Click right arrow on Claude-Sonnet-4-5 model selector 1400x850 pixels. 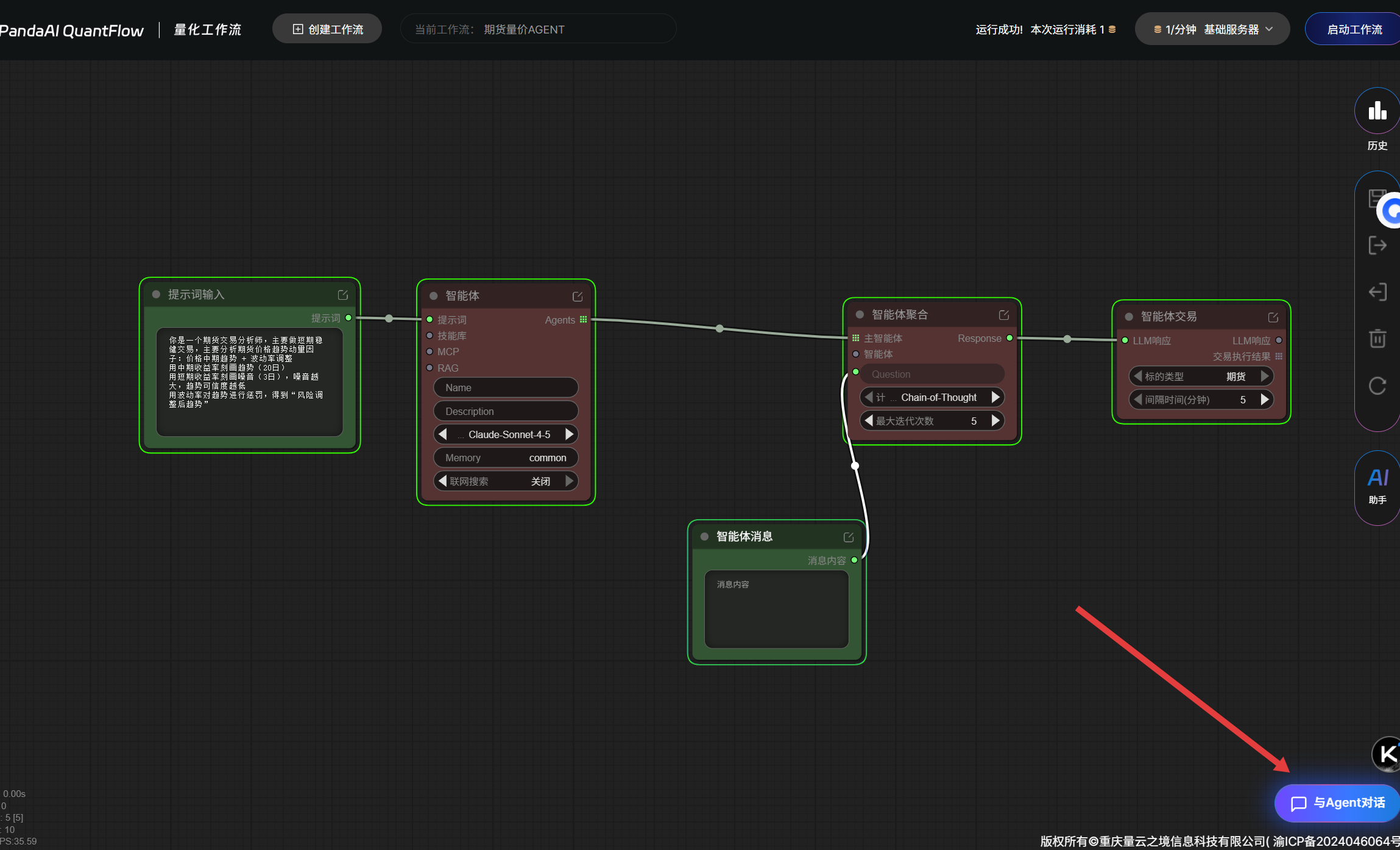(x=569, y=434)
